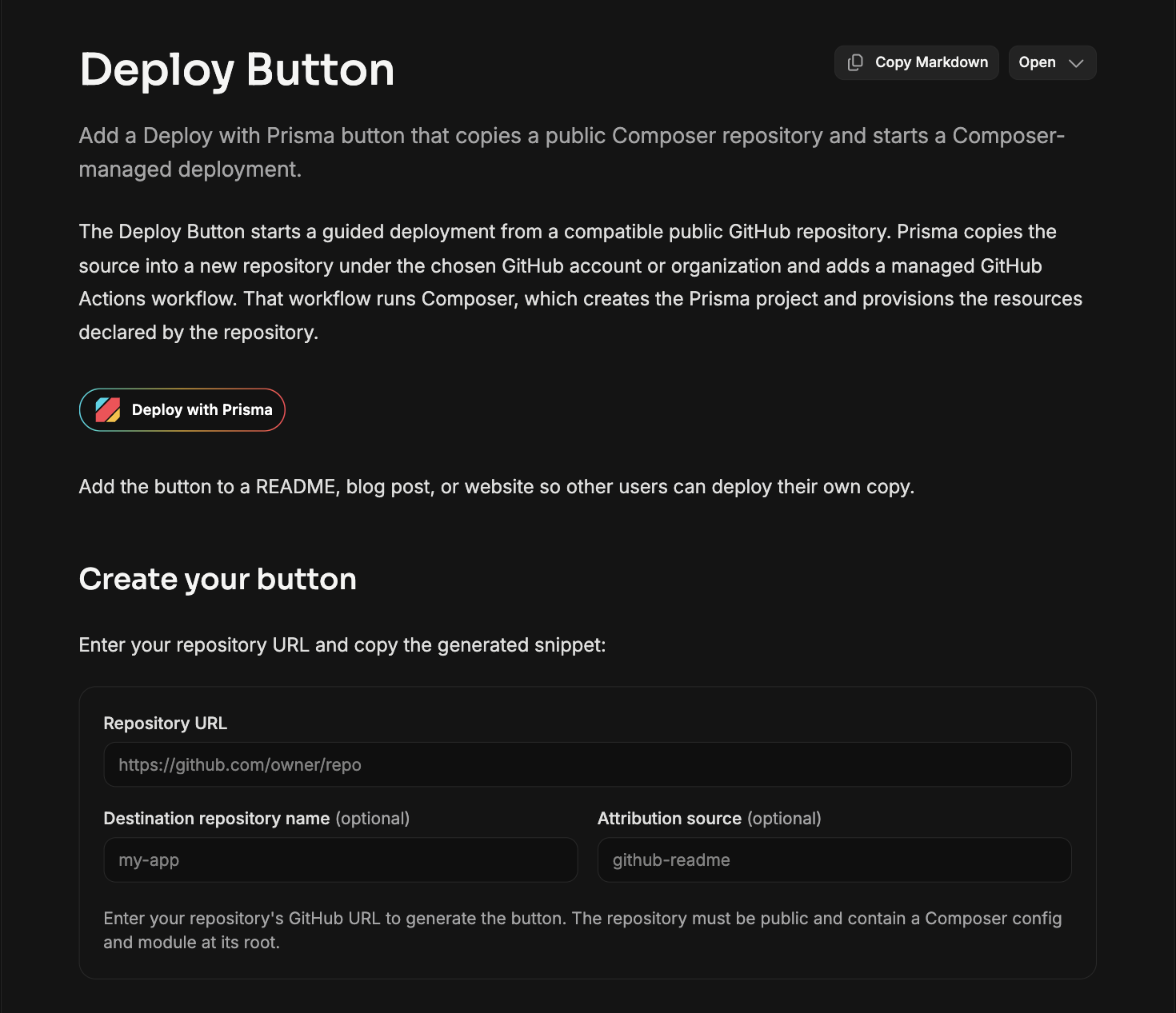This screenshot has width=1176, height=1013.
Task: Click the 'Add the button to a README' sentence
Action: coord(496,487)
